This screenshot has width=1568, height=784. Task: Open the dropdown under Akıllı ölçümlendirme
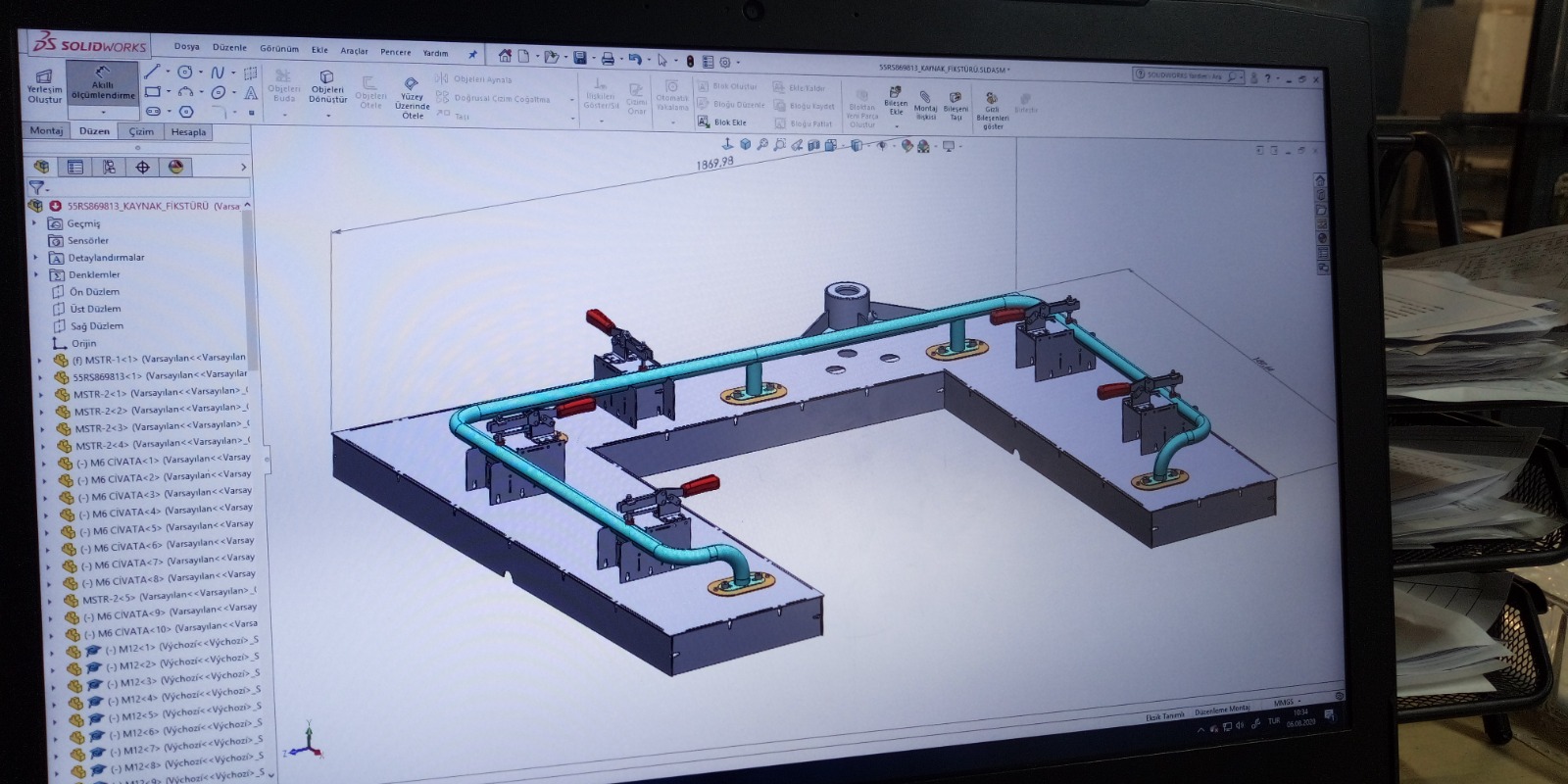[102, 112]
